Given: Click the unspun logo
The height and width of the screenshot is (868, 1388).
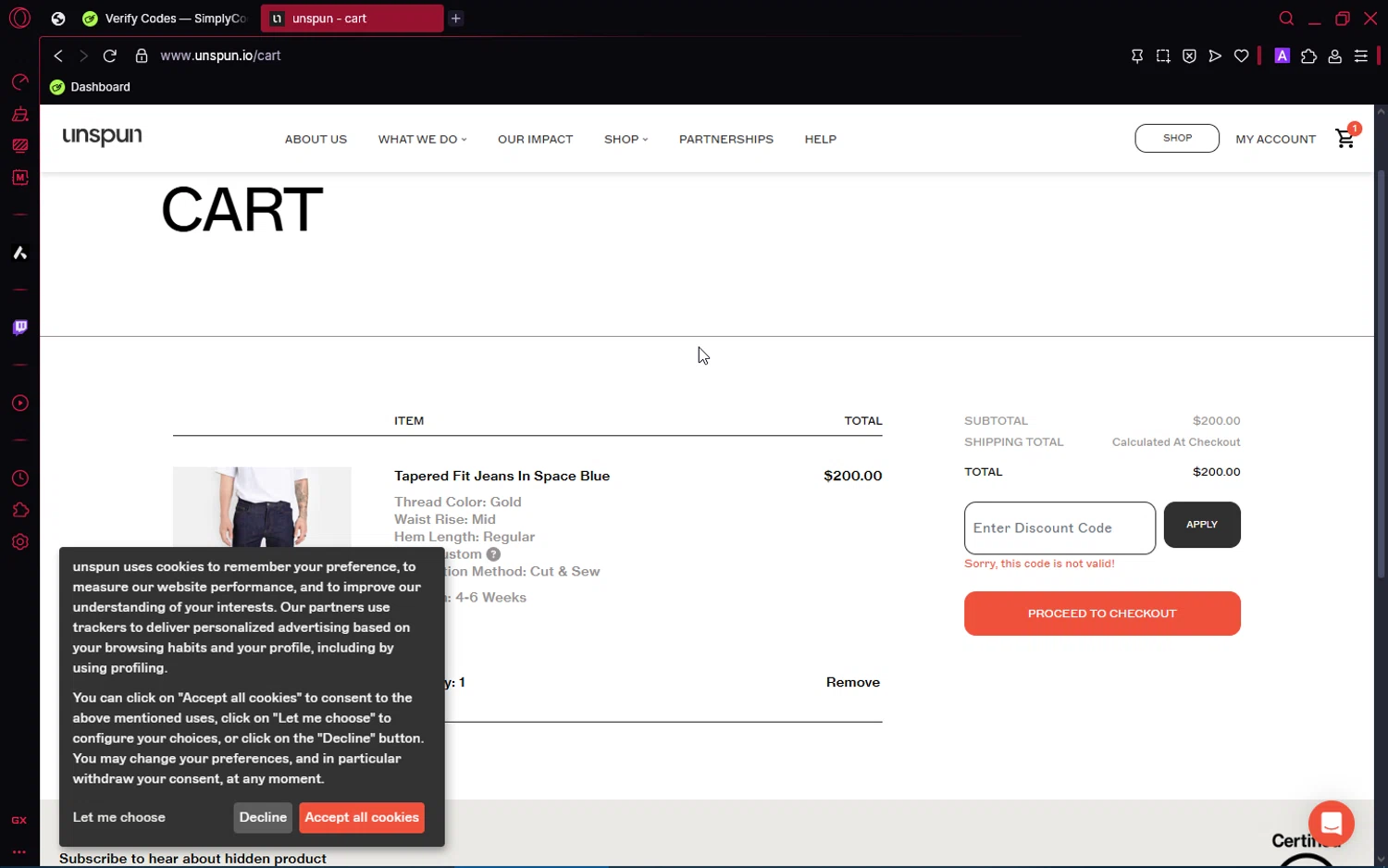Looking at the screenshot, I should [102, 136].
